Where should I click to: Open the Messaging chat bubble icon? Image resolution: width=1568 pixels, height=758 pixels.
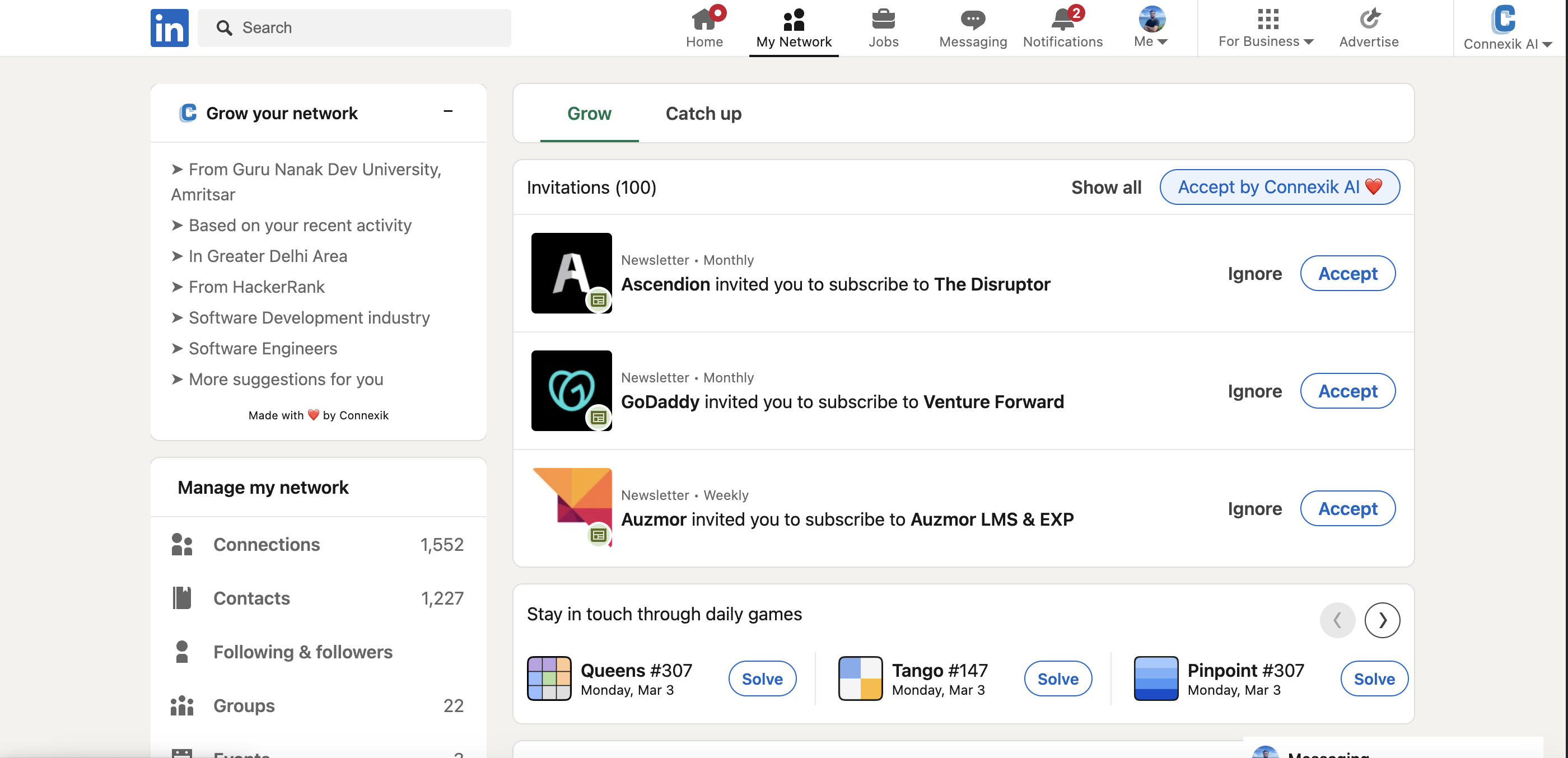973,20
